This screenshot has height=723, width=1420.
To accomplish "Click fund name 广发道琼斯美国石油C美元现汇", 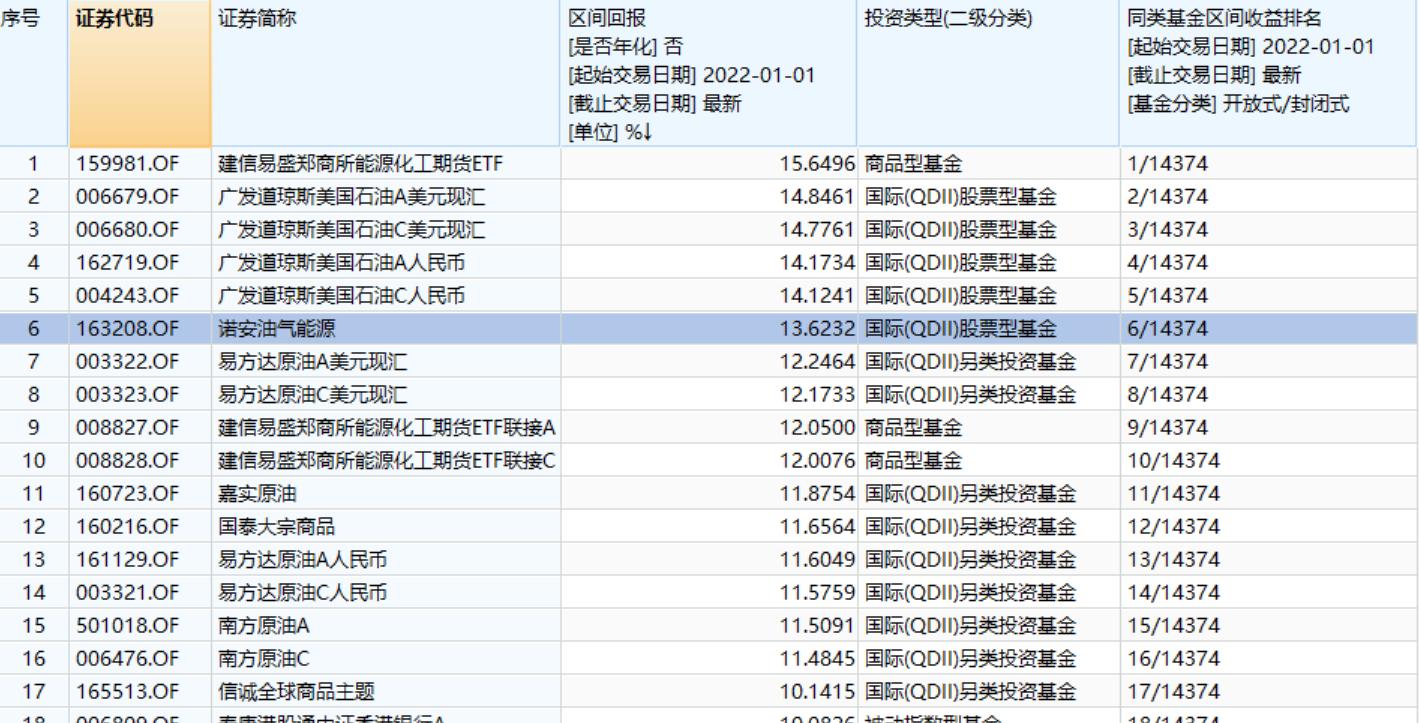I will [351, 230].
